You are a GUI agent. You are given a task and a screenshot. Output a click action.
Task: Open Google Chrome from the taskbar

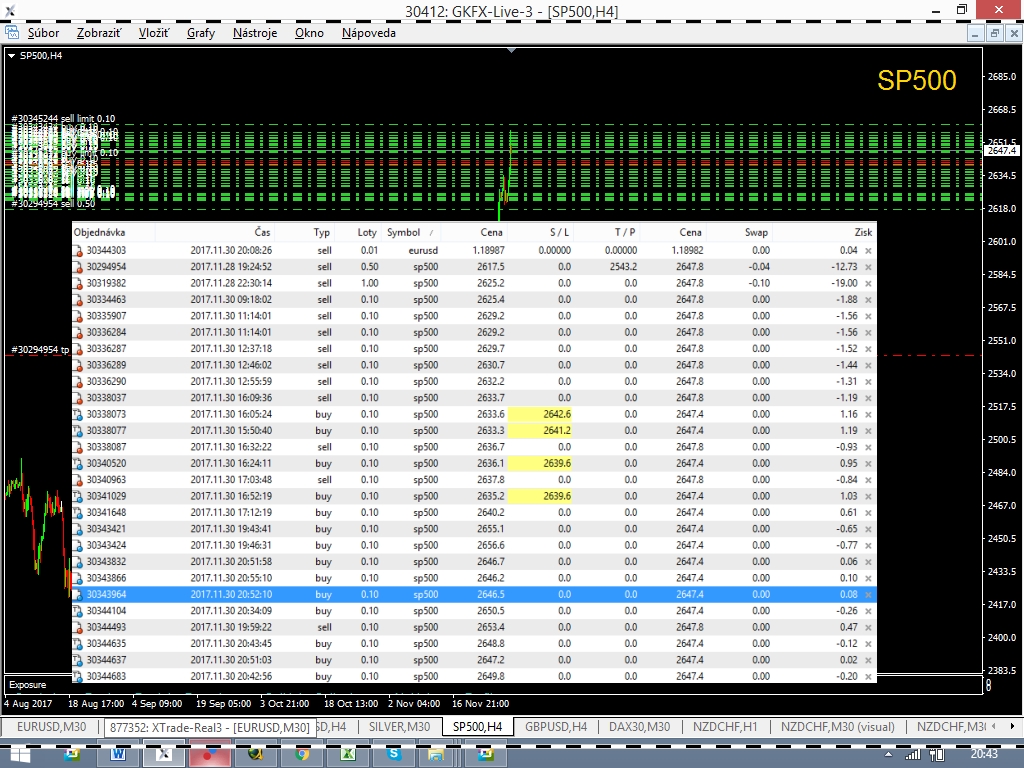pyautogui.click(x=301, y=753)
